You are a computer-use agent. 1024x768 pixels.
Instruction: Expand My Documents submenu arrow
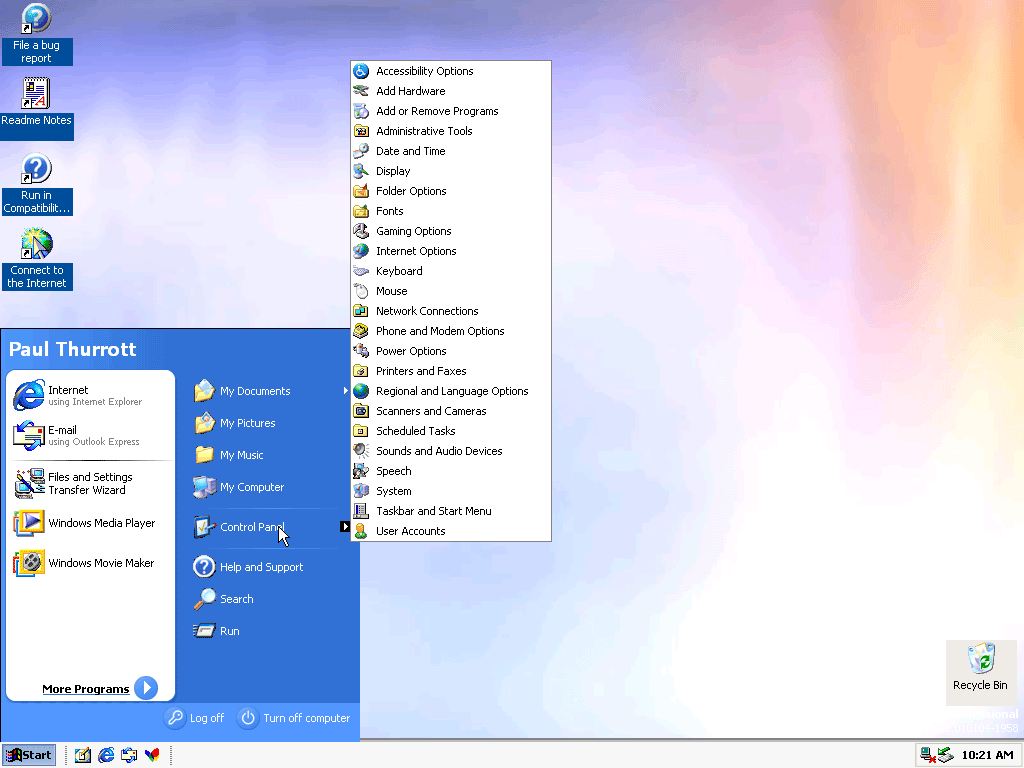tap(346, 391)
